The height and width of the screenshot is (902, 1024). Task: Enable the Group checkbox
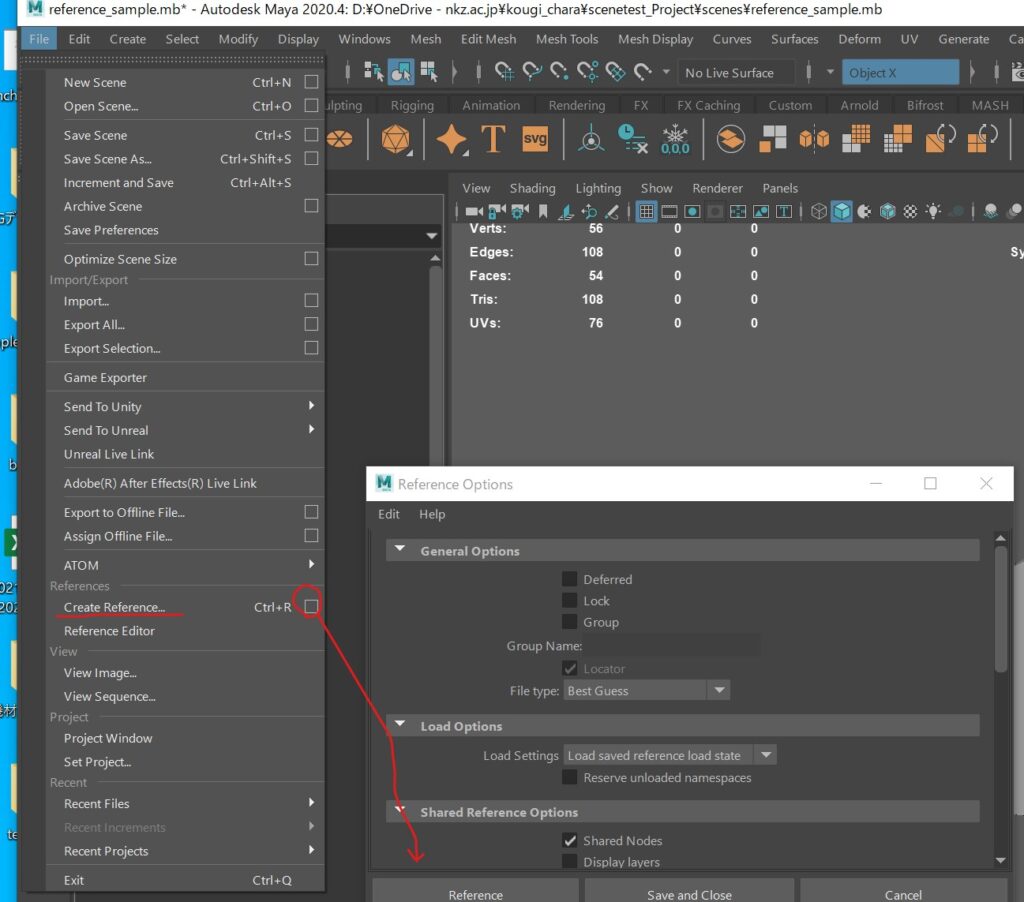(x=569, y=622)
